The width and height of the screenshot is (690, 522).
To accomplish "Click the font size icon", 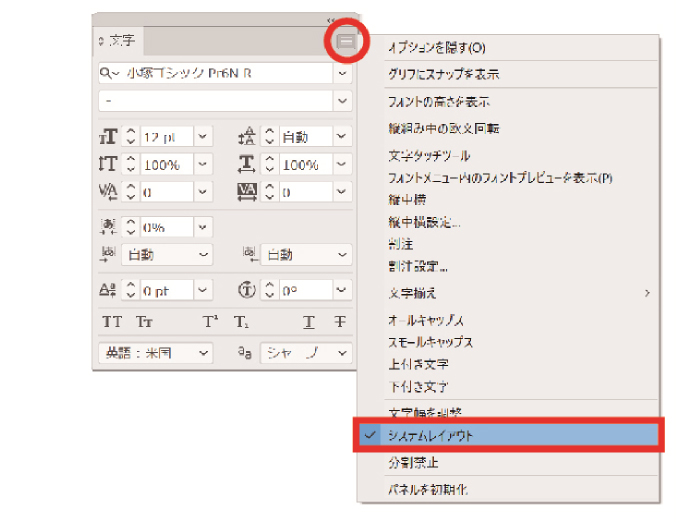I will (108, 136).
